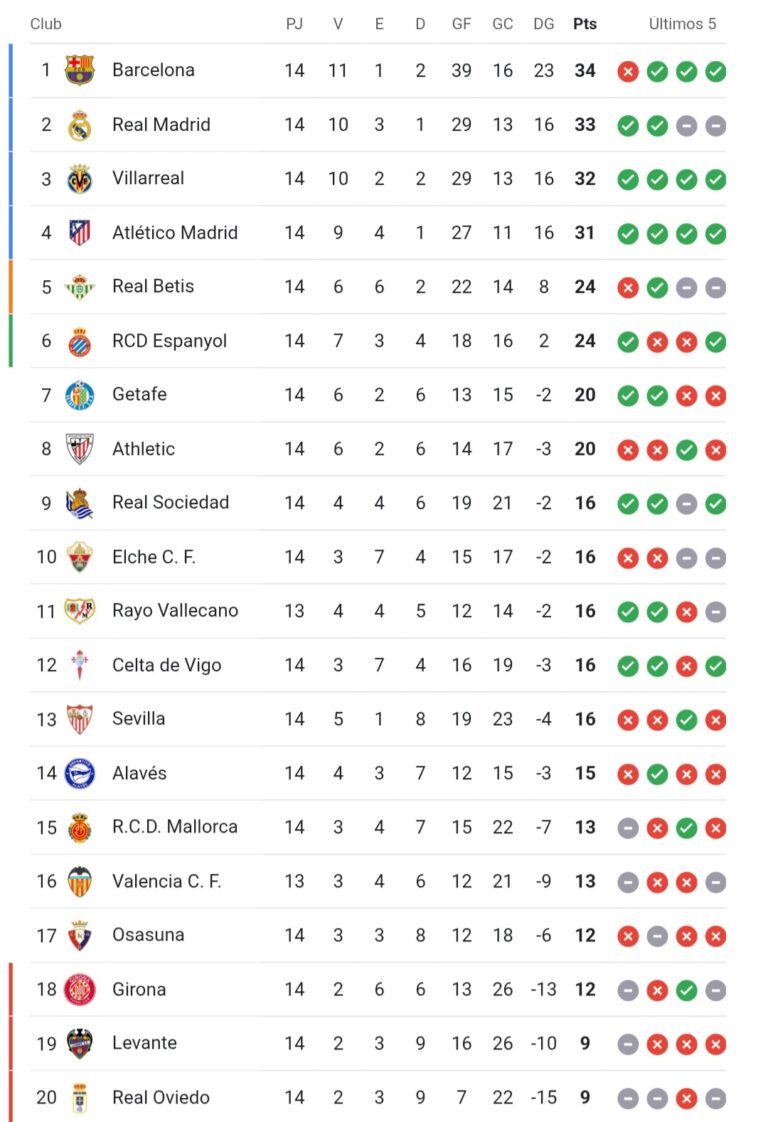Click the Atlético Madrid crest icon
This screenshot has width=768, height=1122.
(79, 233)
